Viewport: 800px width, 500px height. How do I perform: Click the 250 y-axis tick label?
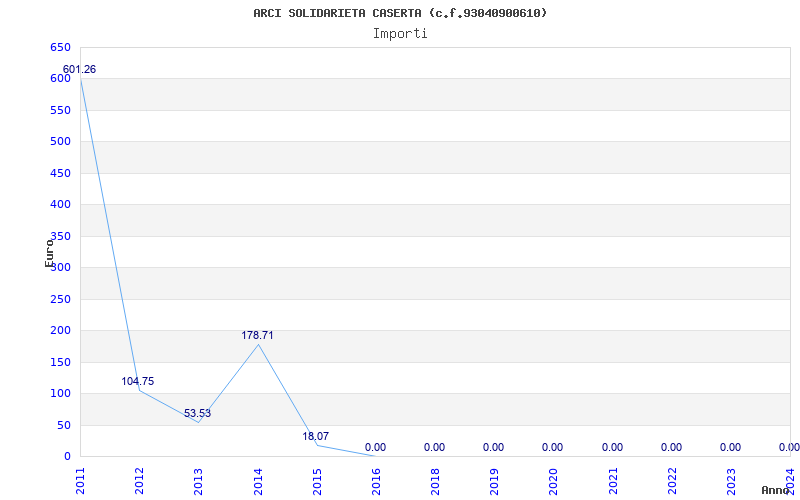pos(60,299)
